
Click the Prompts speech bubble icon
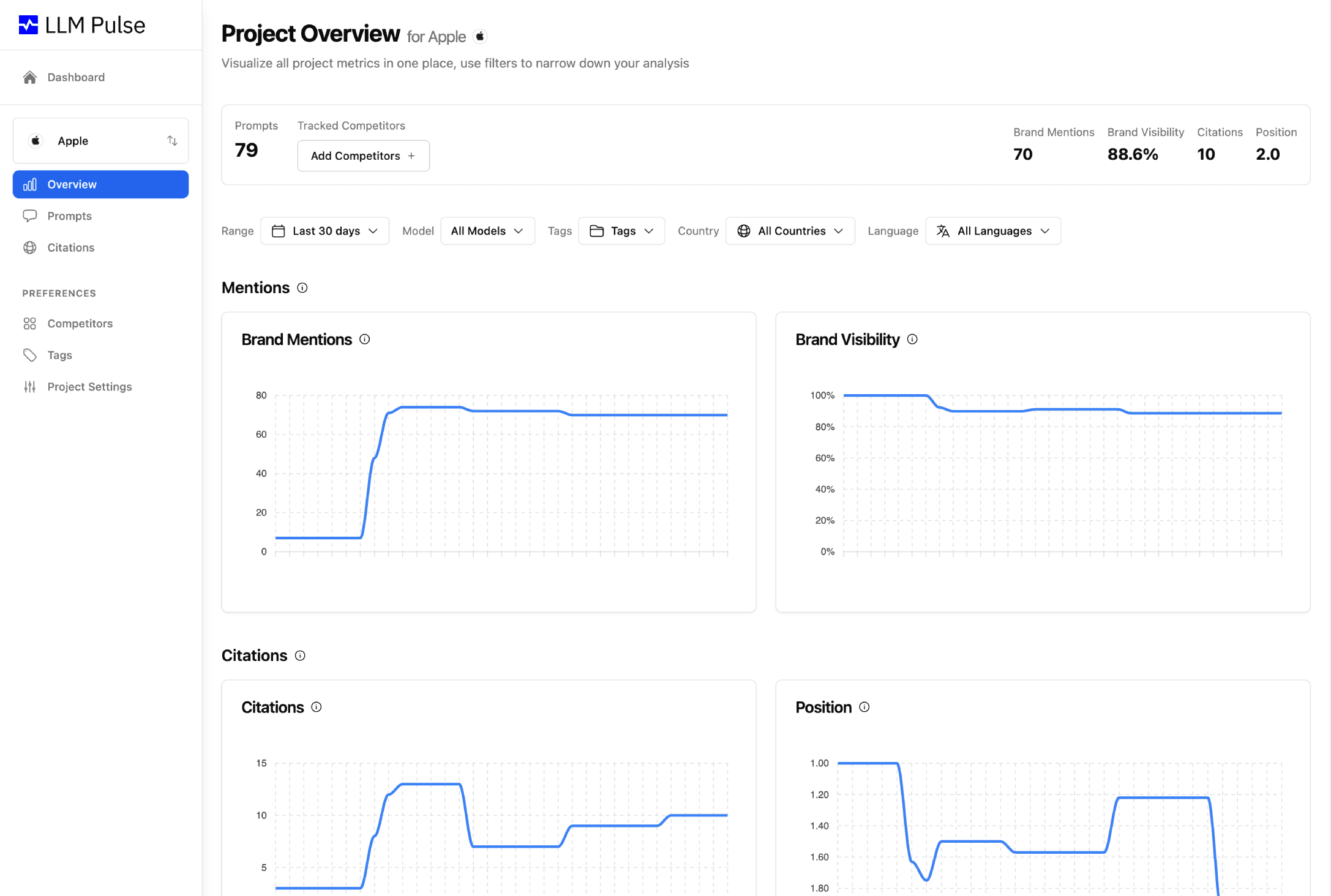(29, 216)
